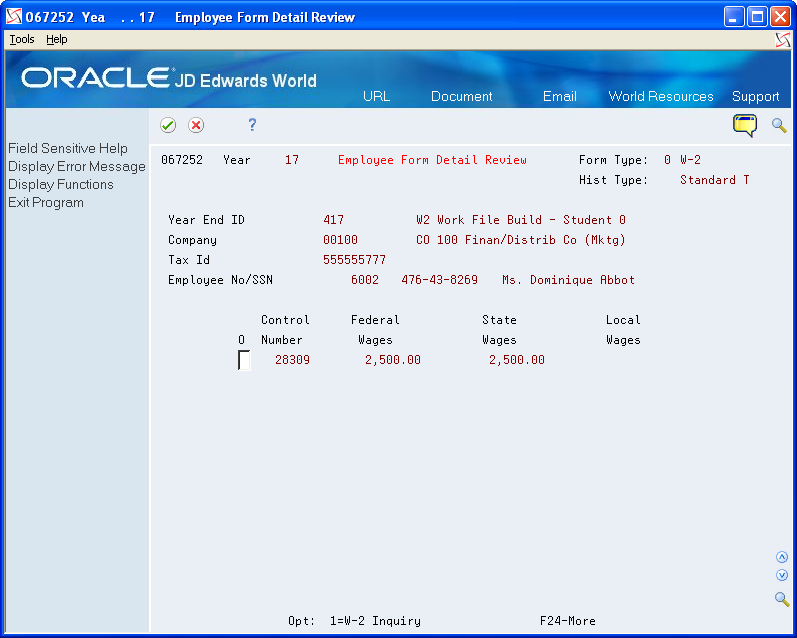This screenshot has width=797, height=638.
Task: Click the employee number 6002
Action: (365, 280)
